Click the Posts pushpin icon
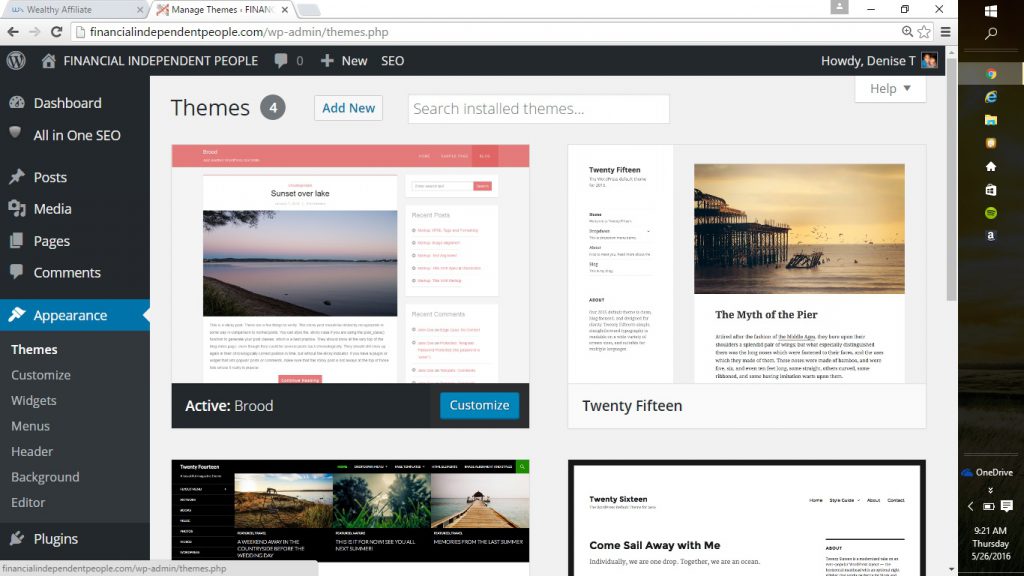1024x576 pixels. click(17, 177)
